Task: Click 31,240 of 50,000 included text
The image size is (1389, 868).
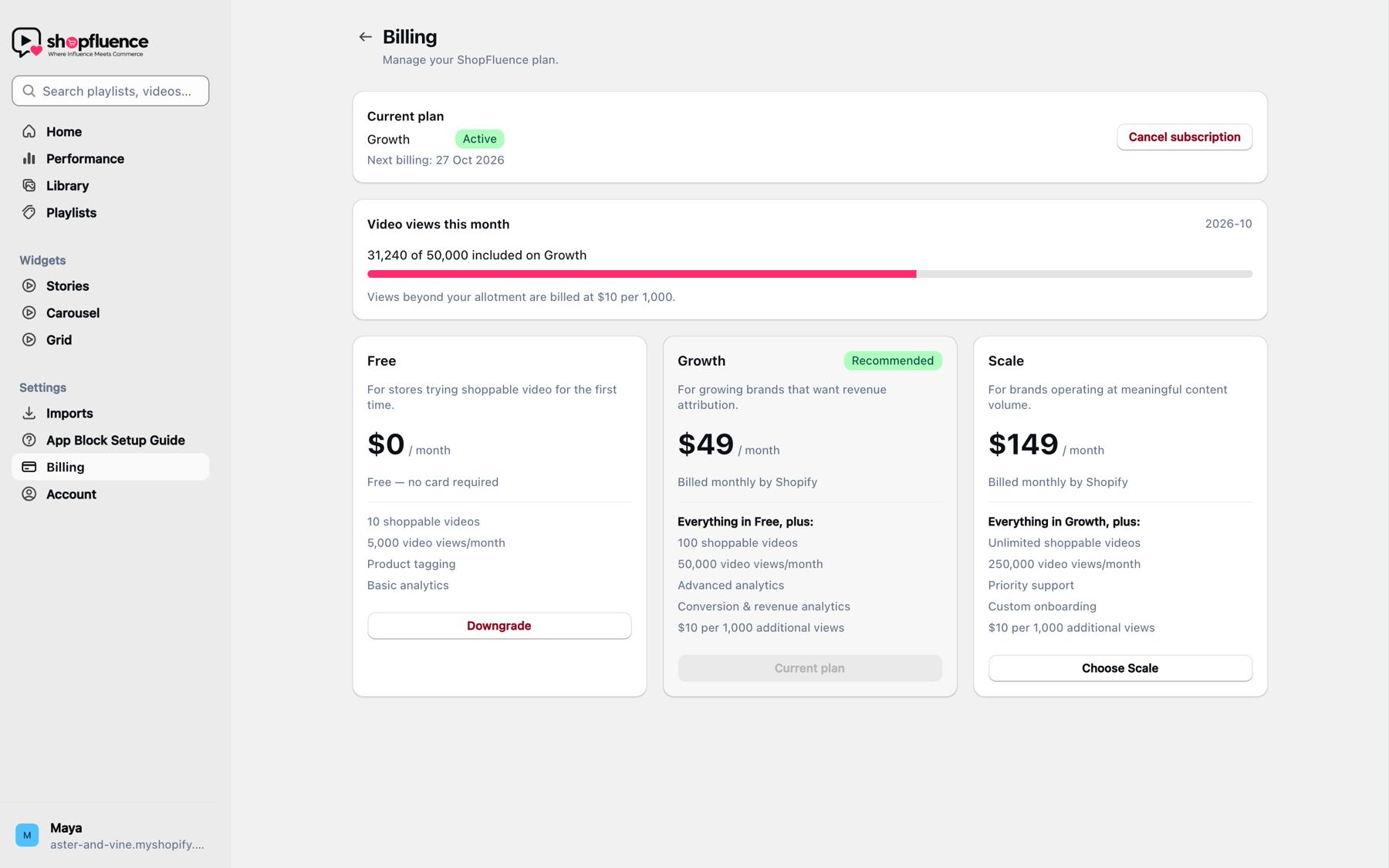Action: click(x=477, y=255)
